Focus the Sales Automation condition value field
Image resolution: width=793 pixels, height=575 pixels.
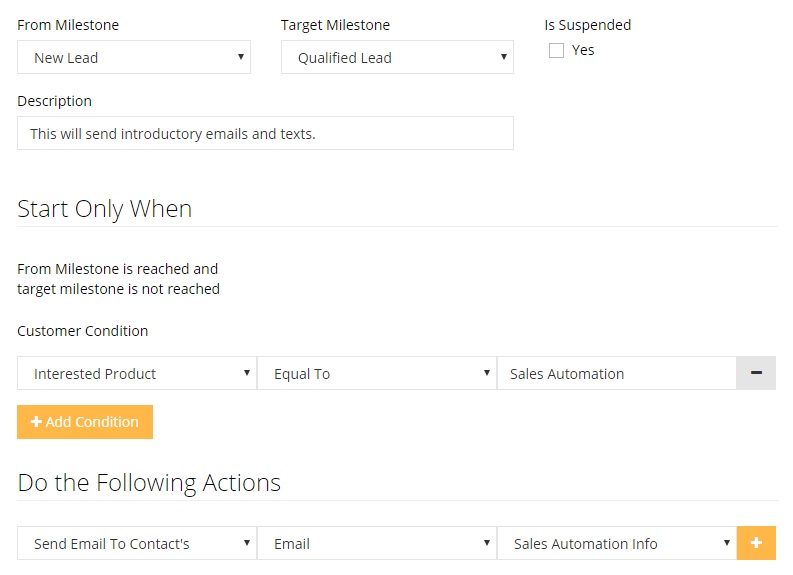click(616, 374)
